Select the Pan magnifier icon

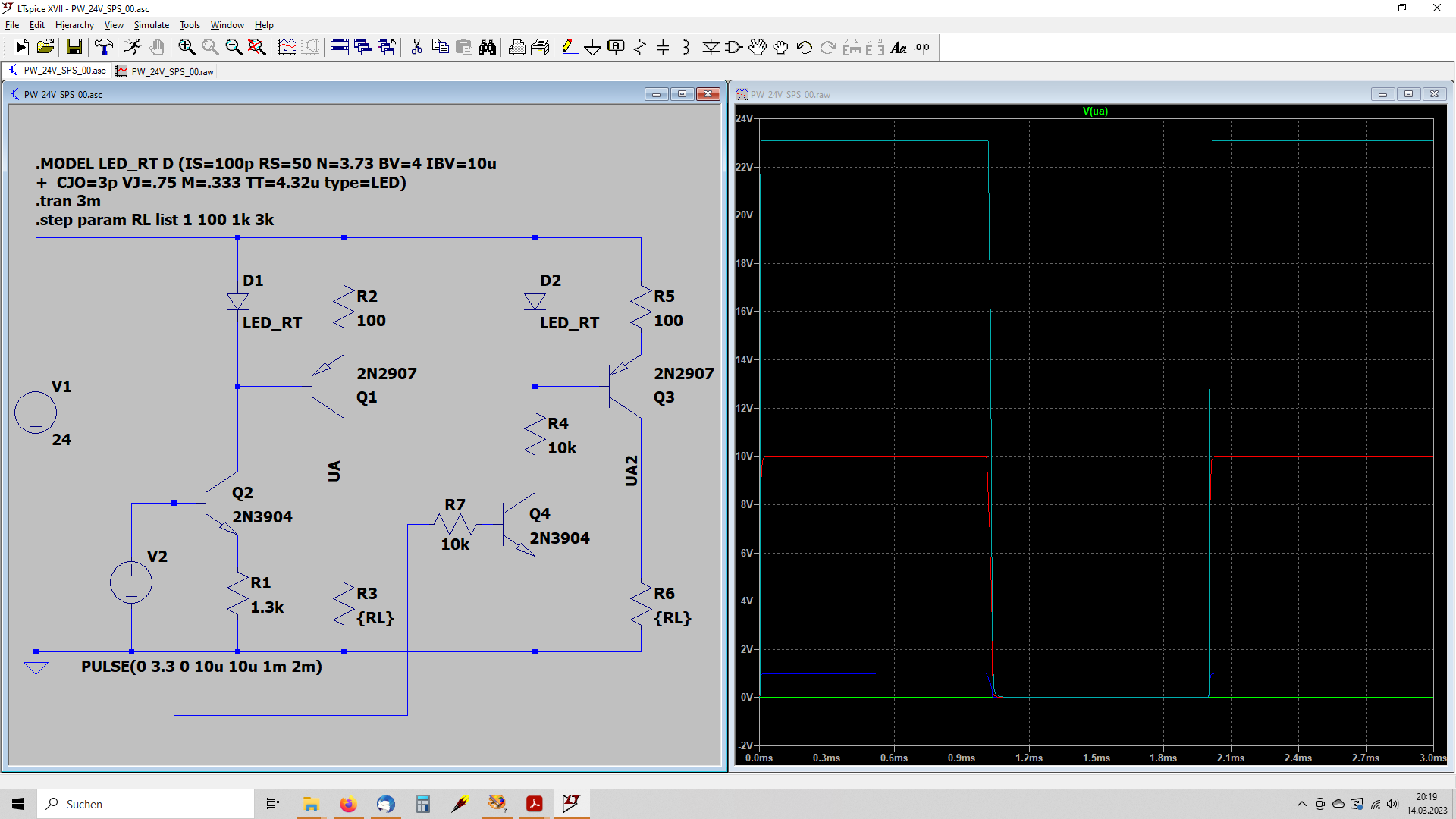(210, 47)
